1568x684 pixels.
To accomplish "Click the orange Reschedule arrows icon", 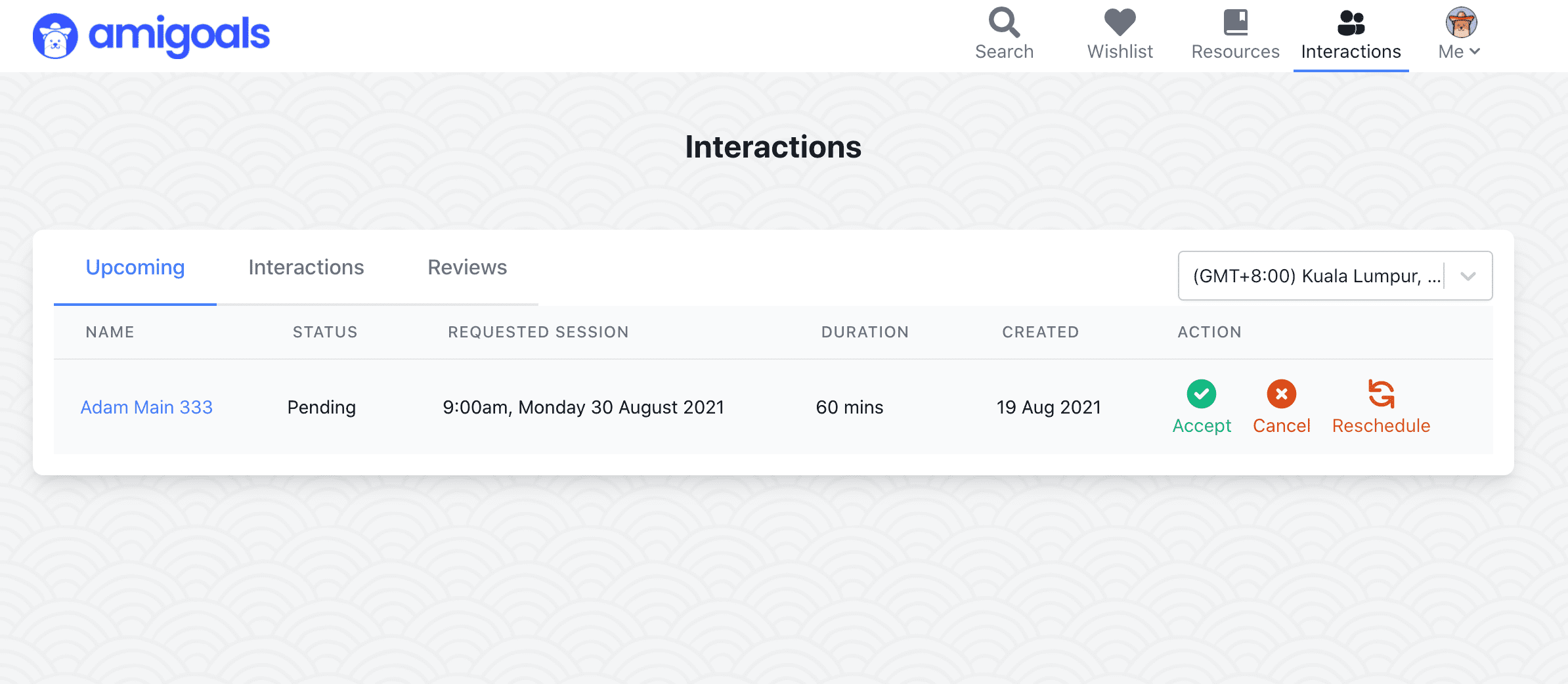I will coord(1381,394).
